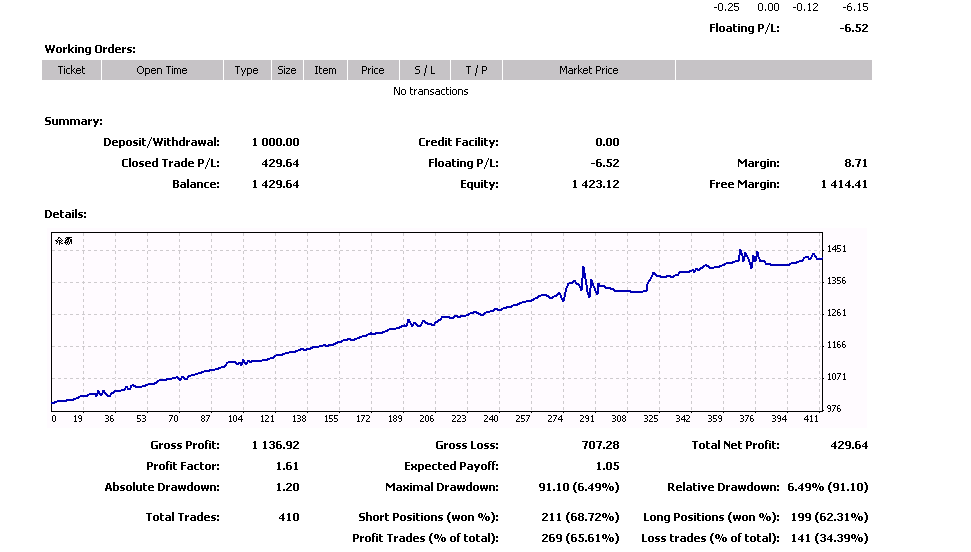971x552 pixels.
Task: Select the -0.25 value in the top row
Action: pos(726,7)
